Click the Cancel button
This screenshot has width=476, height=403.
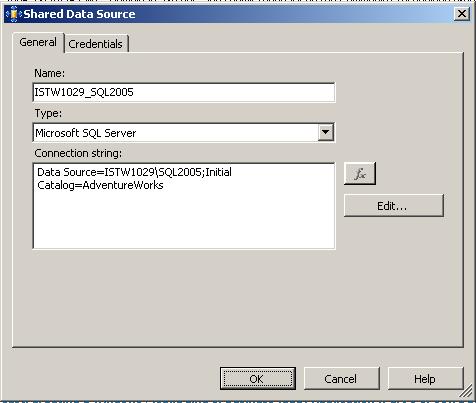point(342,379)
